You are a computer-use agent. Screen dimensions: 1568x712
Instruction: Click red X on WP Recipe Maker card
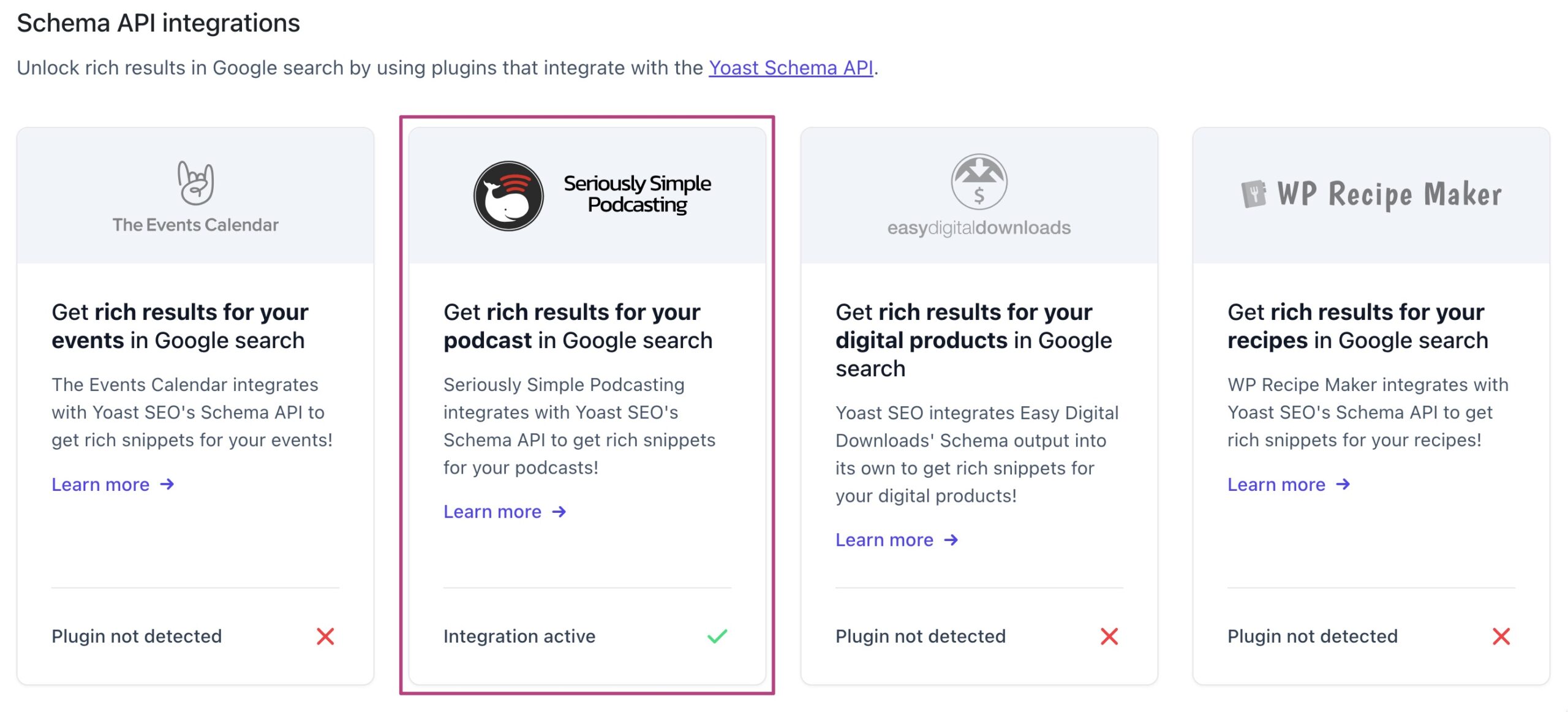1501,637
